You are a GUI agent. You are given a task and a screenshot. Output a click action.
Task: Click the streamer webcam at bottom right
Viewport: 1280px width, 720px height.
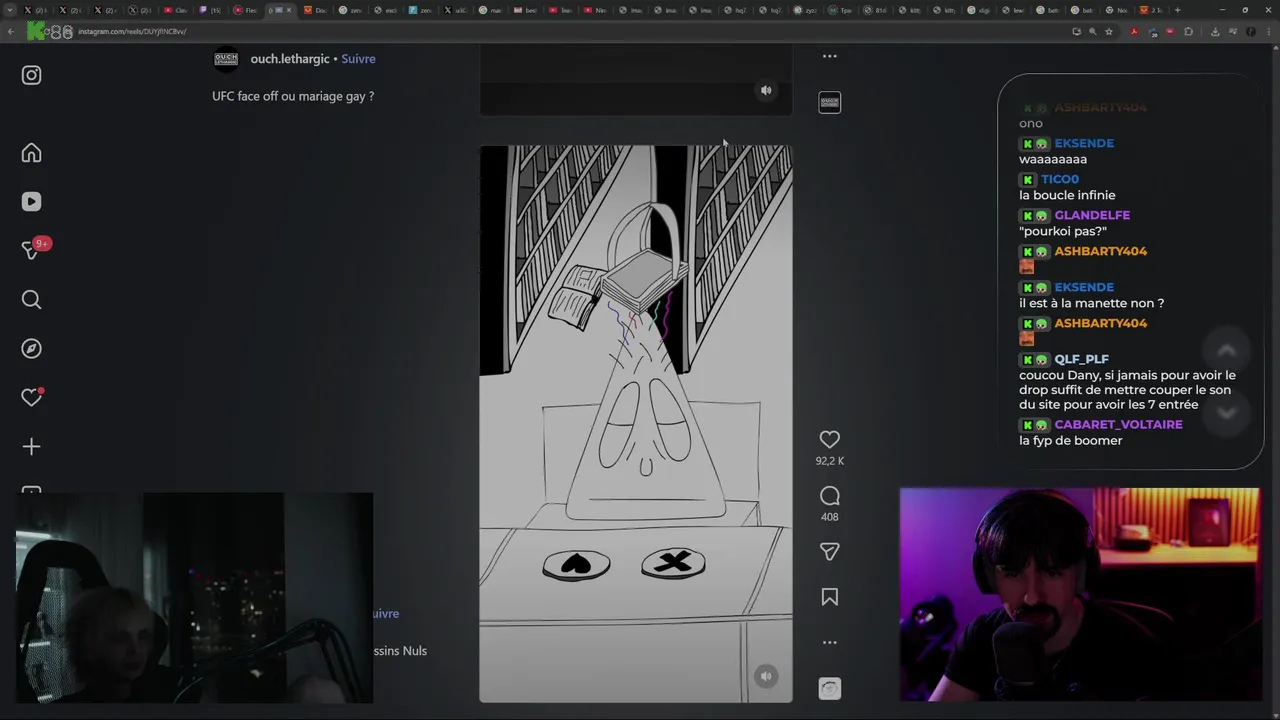[1080, 594]
